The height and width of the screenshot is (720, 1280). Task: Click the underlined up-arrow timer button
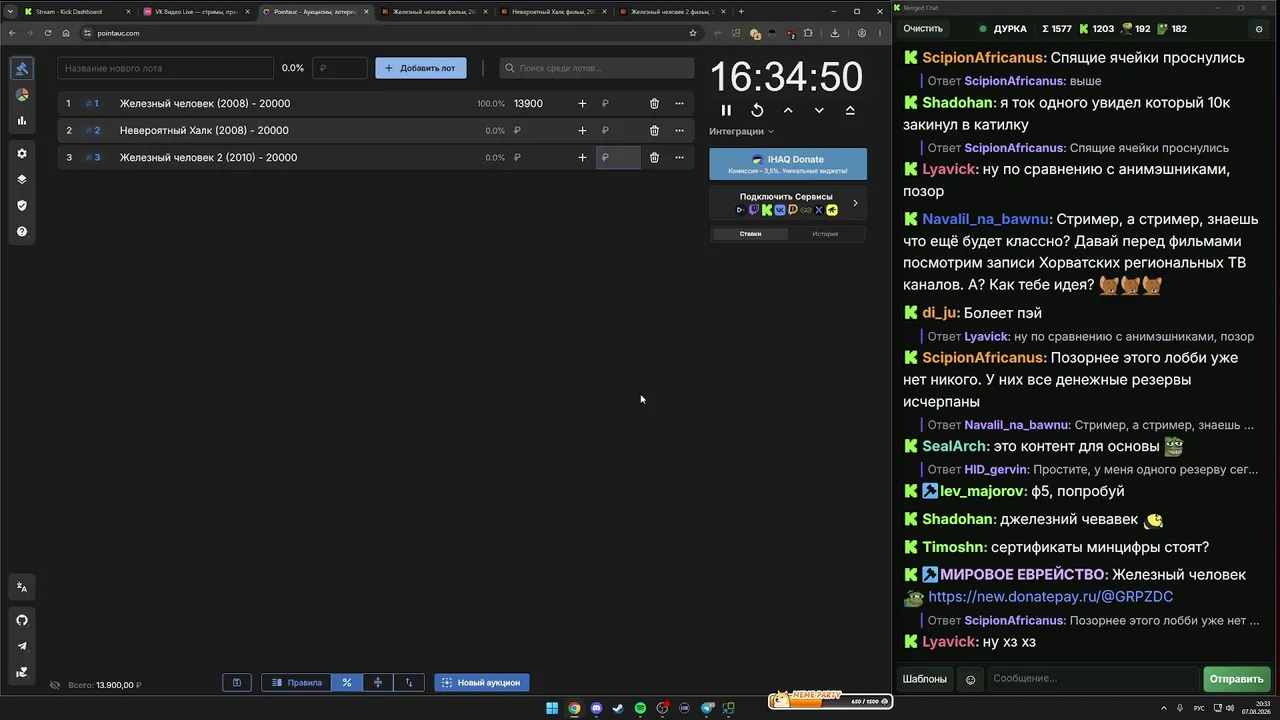(x=850, y=110)
